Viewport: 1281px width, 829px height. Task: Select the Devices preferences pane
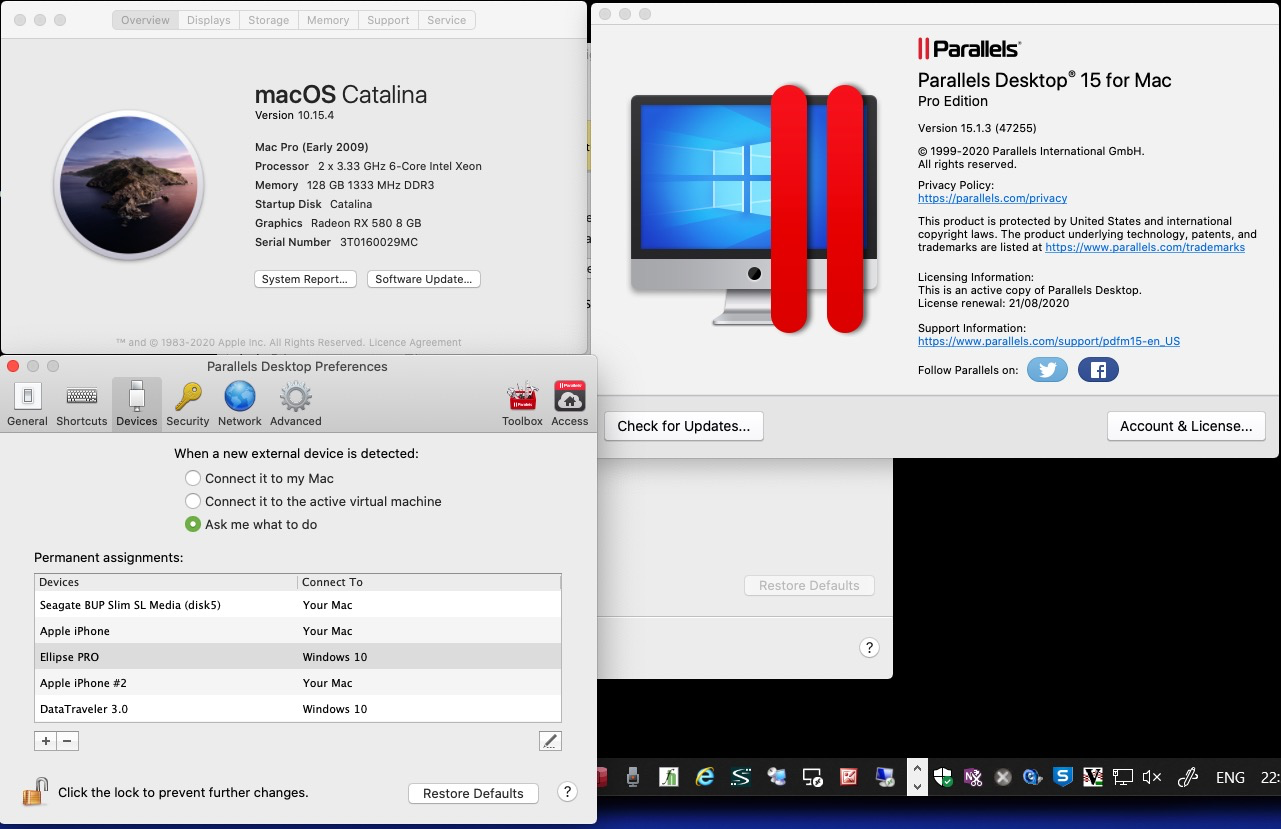(x=137, y=404)
